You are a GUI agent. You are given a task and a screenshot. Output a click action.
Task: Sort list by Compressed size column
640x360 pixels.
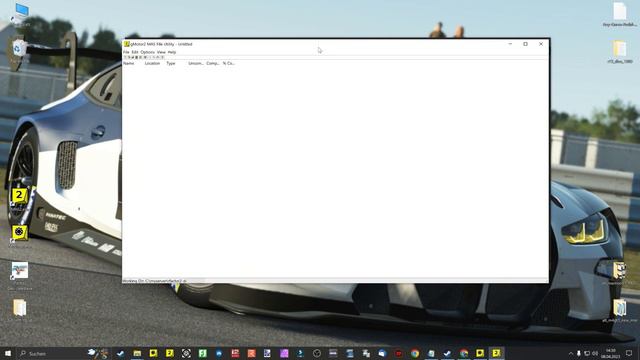tap(213, 63)
